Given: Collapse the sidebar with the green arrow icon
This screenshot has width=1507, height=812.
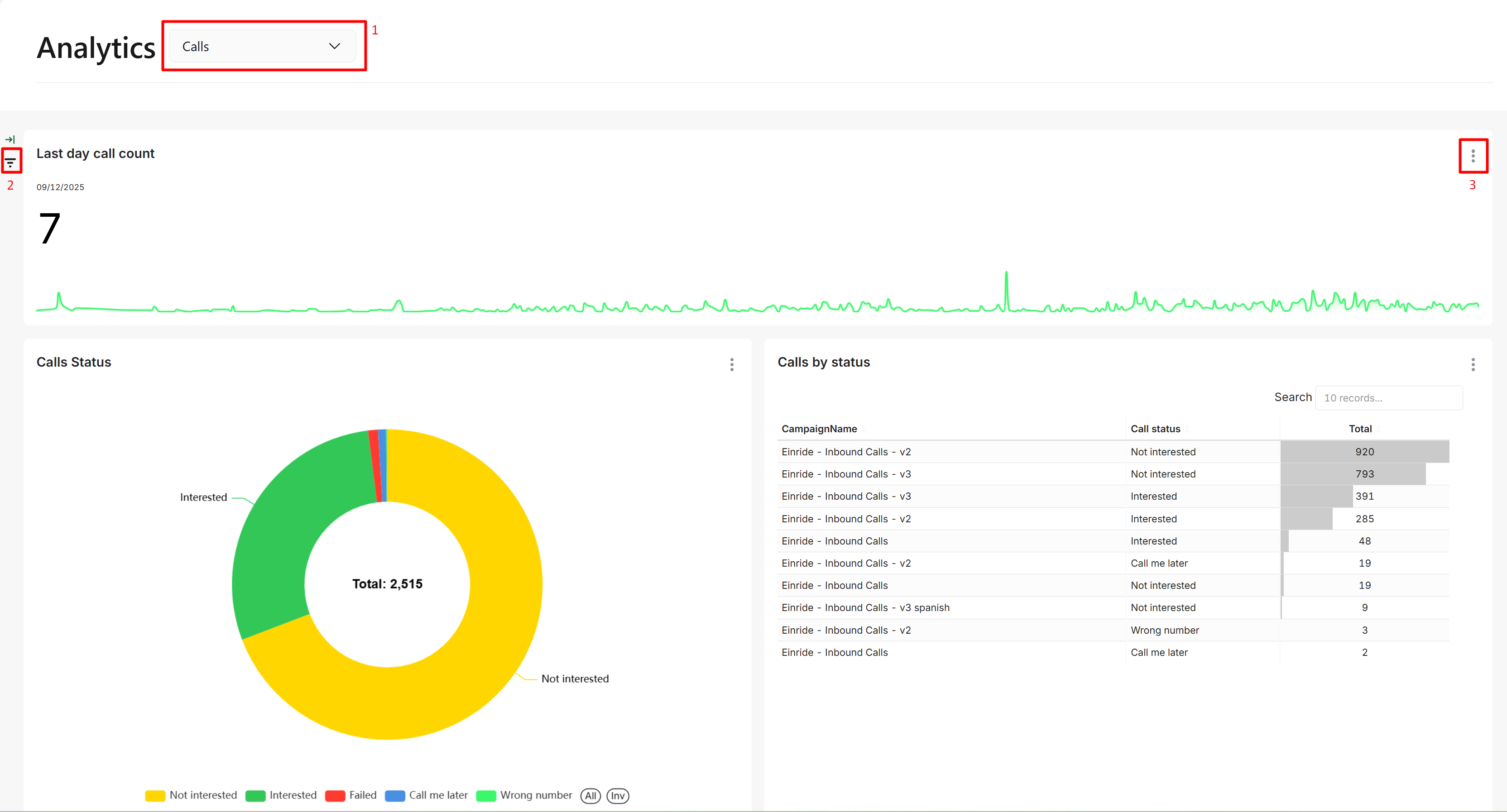Looking at the screenshot, I should (x=10, y=140).
